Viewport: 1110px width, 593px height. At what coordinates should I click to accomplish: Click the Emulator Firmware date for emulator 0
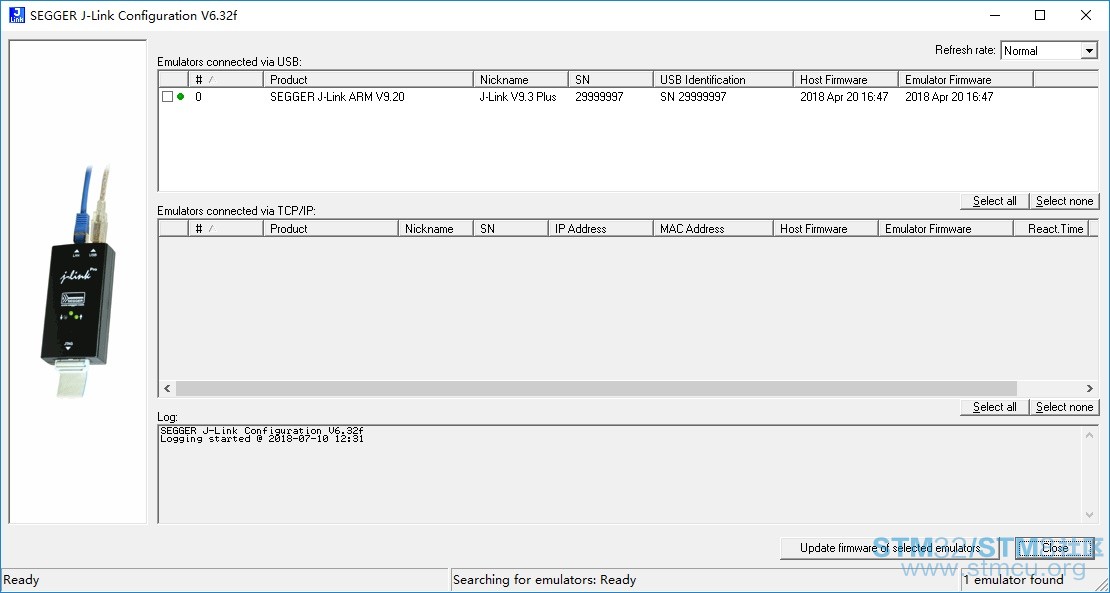pos(949,97)
